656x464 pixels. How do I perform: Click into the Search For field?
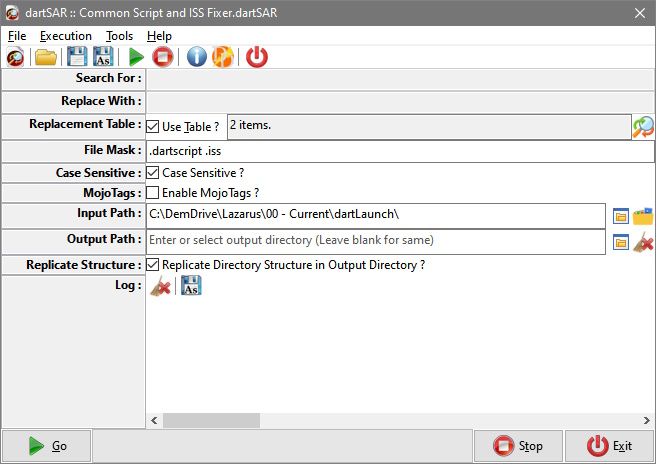(x=400, y=79)
